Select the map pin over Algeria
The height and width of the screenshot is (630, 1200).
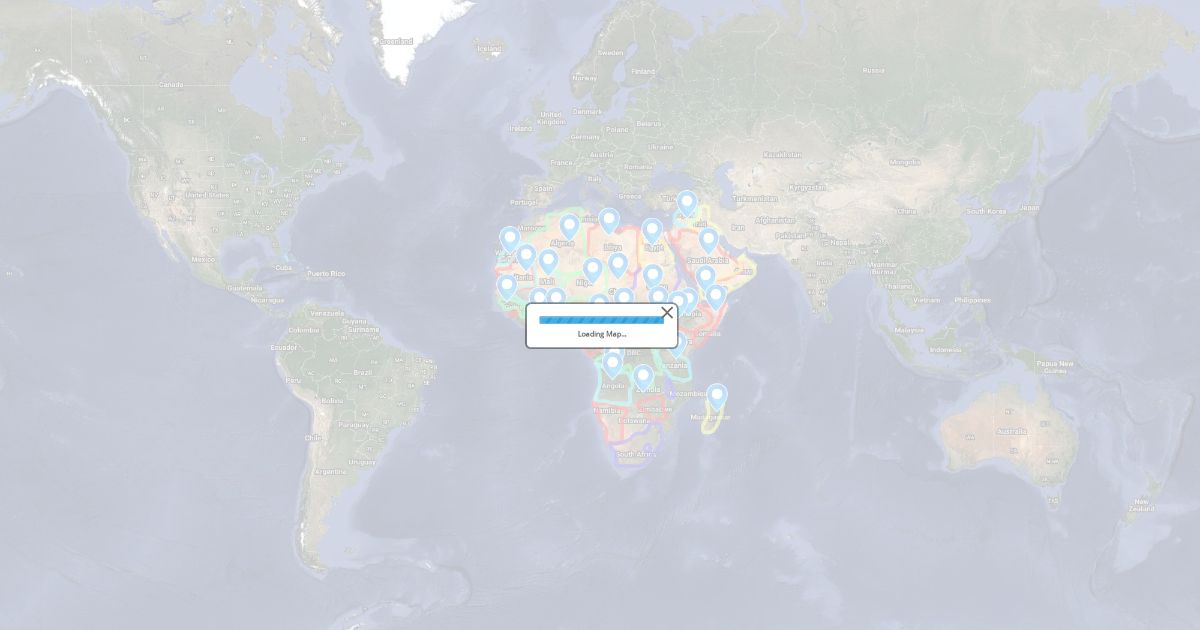[x=569, y=228]
